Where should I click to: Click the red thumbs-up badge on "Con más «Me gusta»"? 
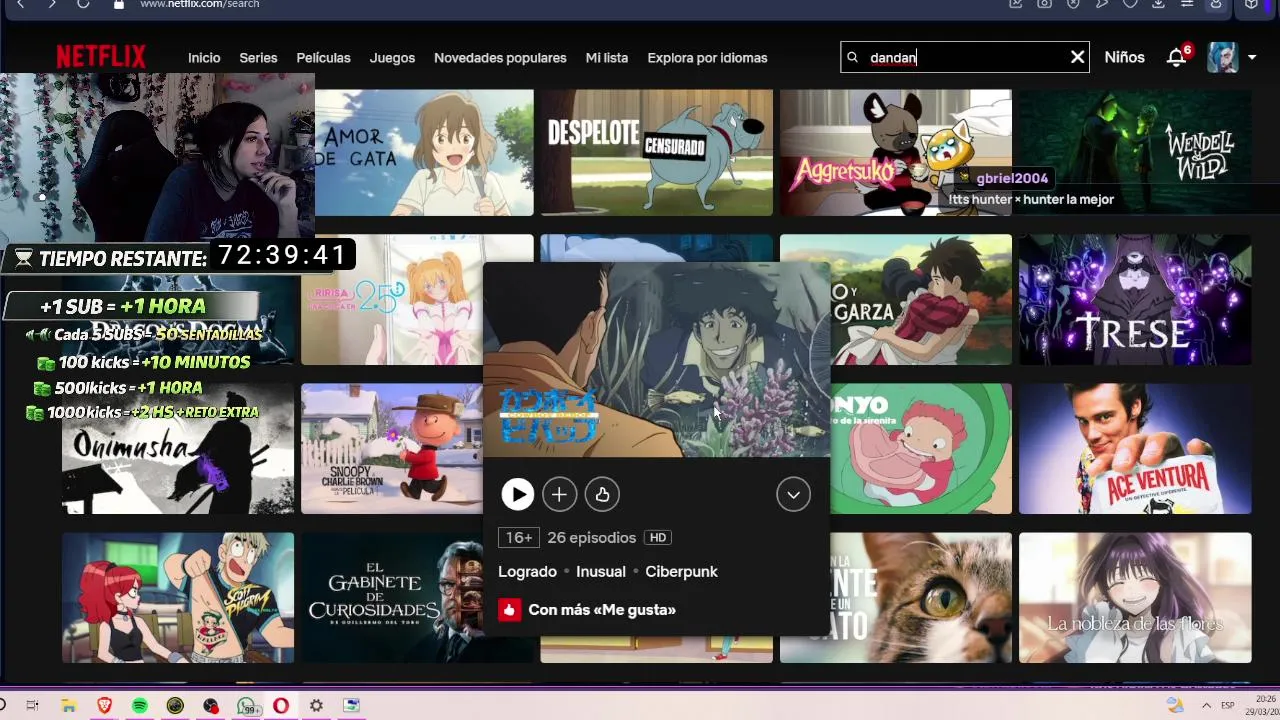point(510,610)
